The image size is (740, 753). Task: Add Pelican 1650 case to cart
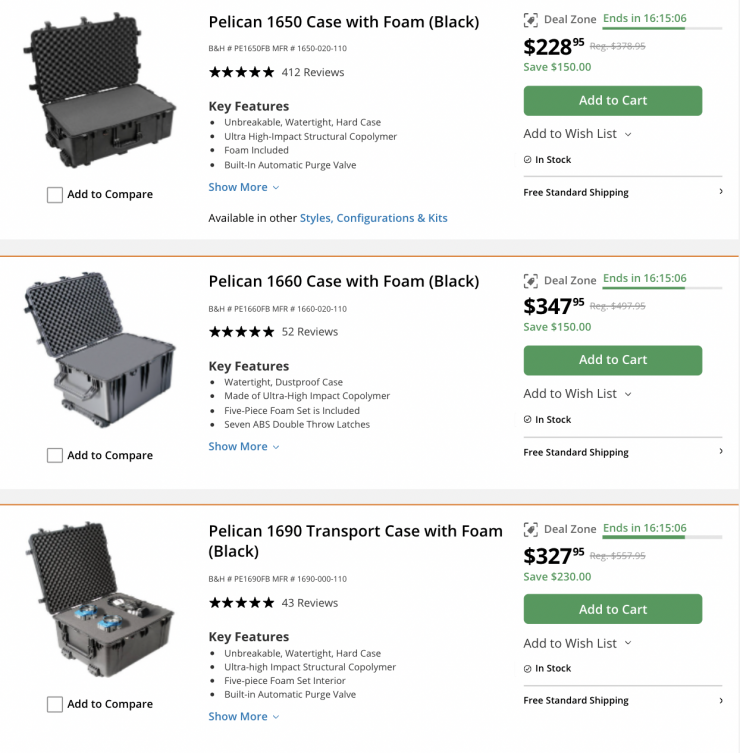click(x=612, y=101)
